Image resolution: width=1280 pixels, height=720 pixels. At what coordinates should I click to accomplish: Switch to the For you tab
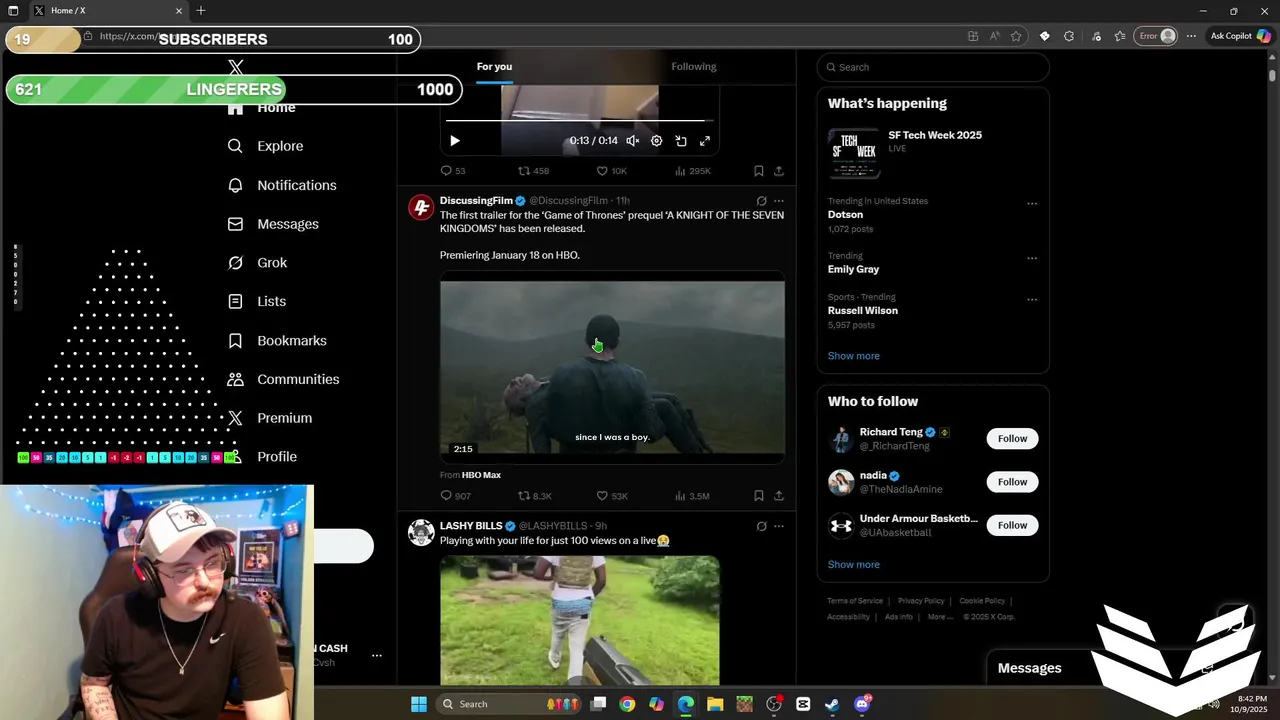click(494, 67)
